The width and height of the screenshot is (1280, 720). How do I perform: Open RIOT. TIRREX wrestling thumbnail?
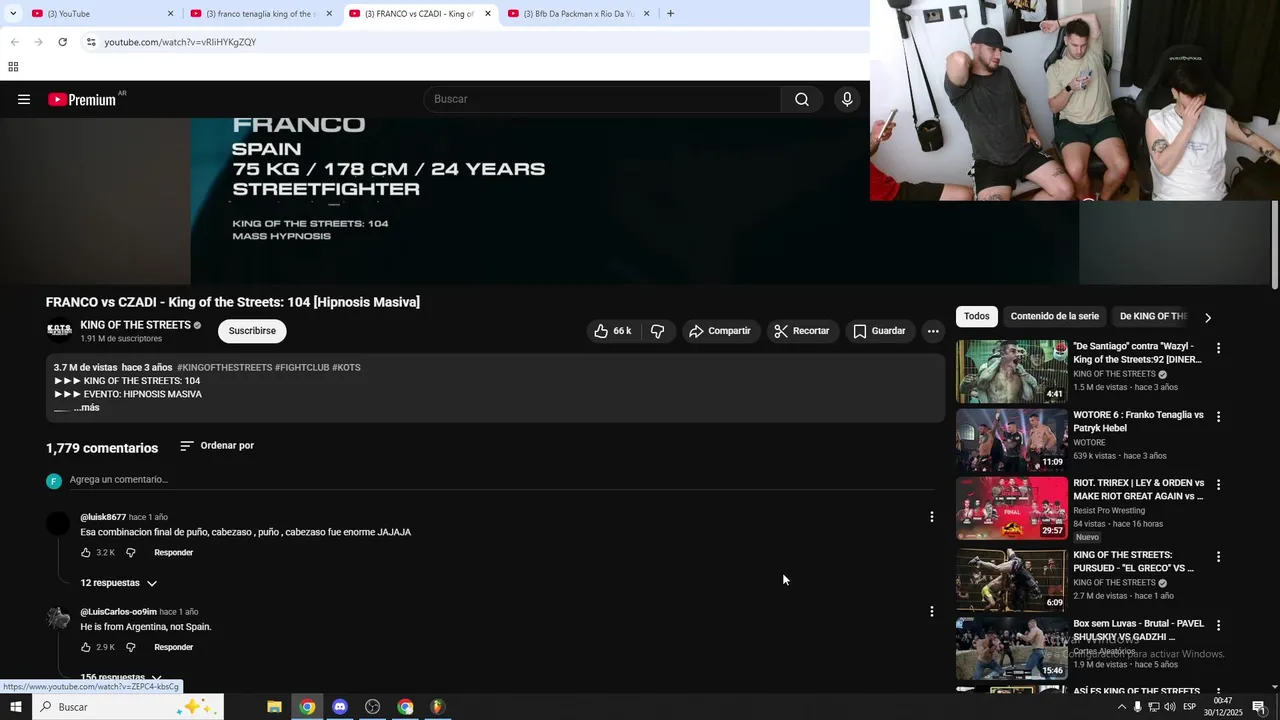point(1011,508)
